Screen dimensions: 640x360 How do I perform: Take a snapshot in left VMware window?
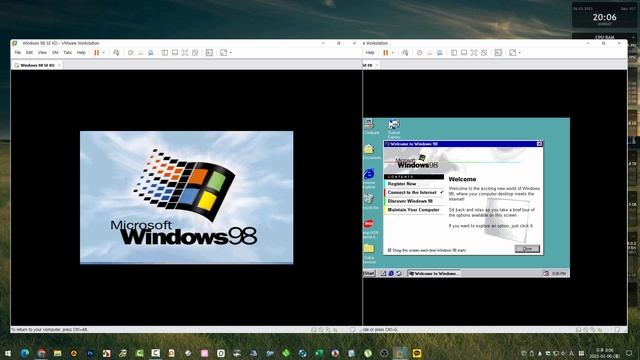coord(131,53)
